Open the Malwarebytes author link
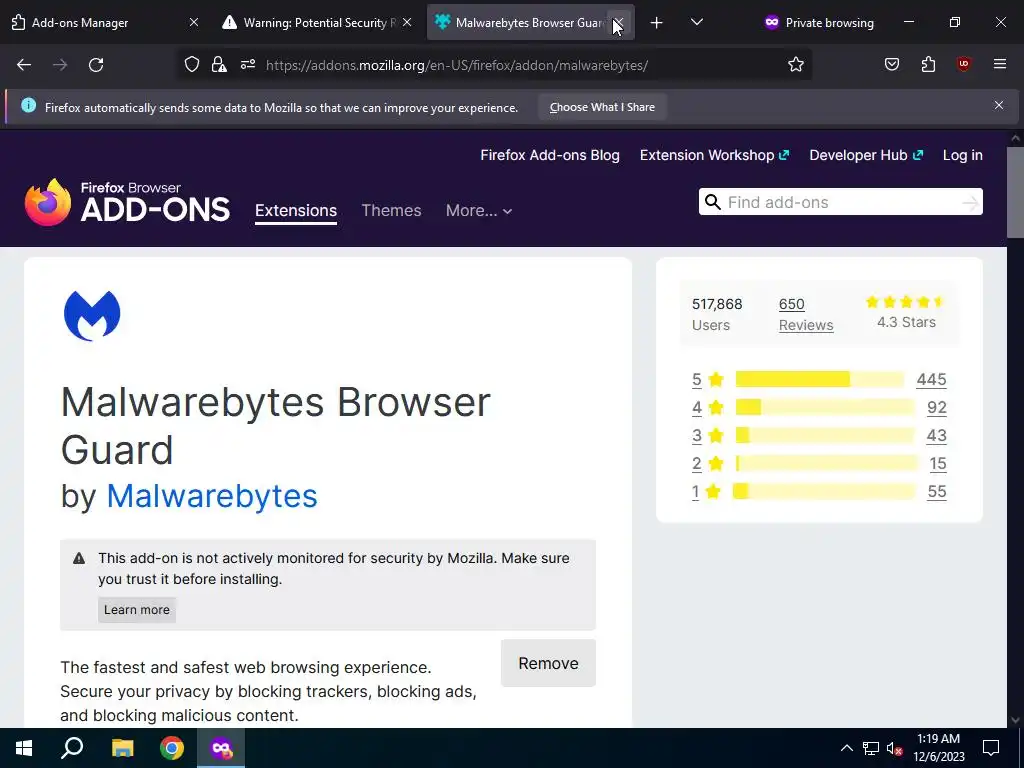 [x=212, y=496]
